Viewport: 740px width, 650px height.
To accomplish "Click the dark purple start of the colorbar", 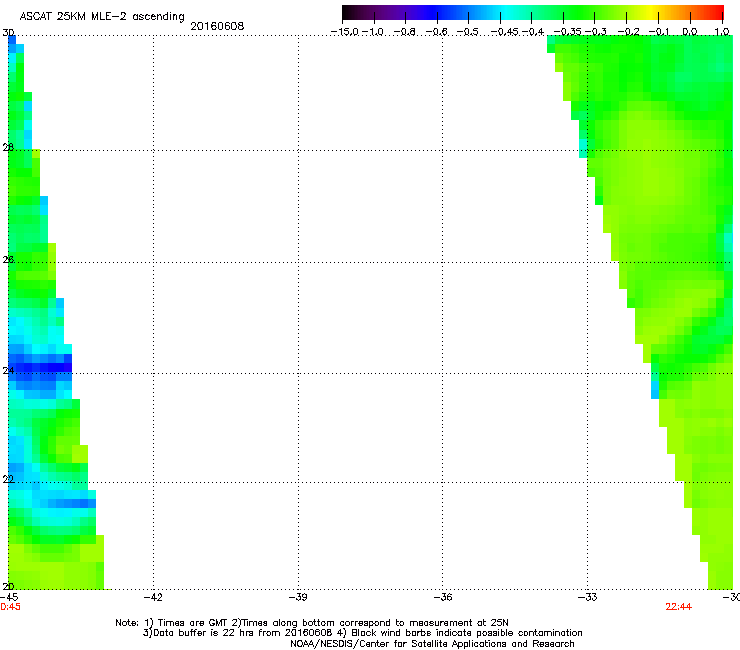I will click(x=352, y=12).
